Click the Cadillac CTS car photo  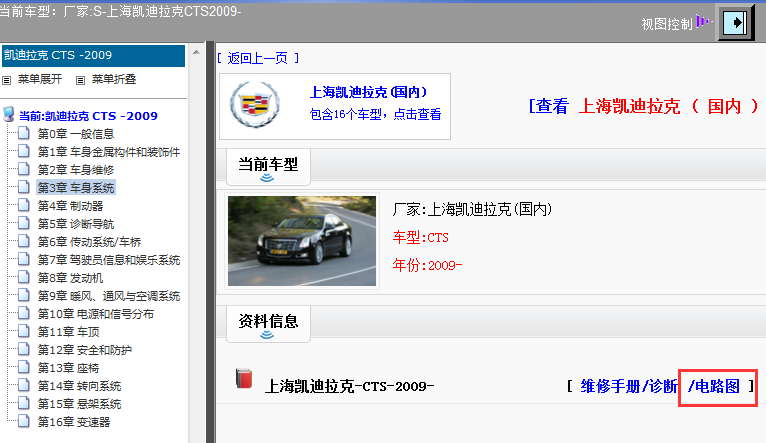(302, 241)
